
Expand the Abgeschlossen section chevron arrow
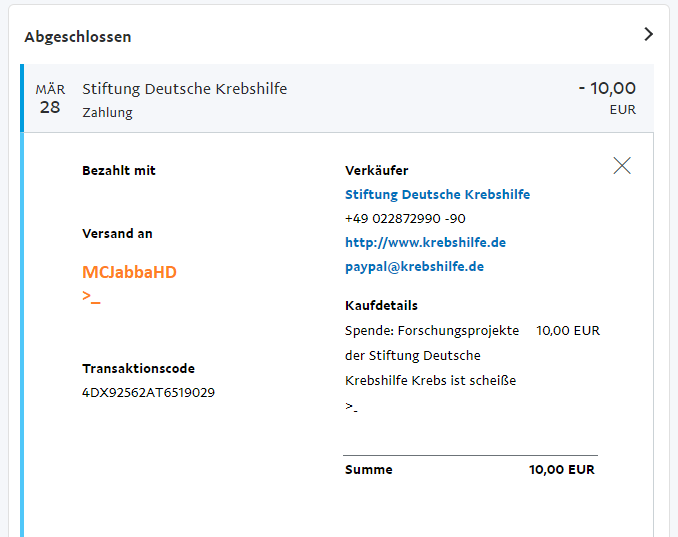tap(648, 34)
